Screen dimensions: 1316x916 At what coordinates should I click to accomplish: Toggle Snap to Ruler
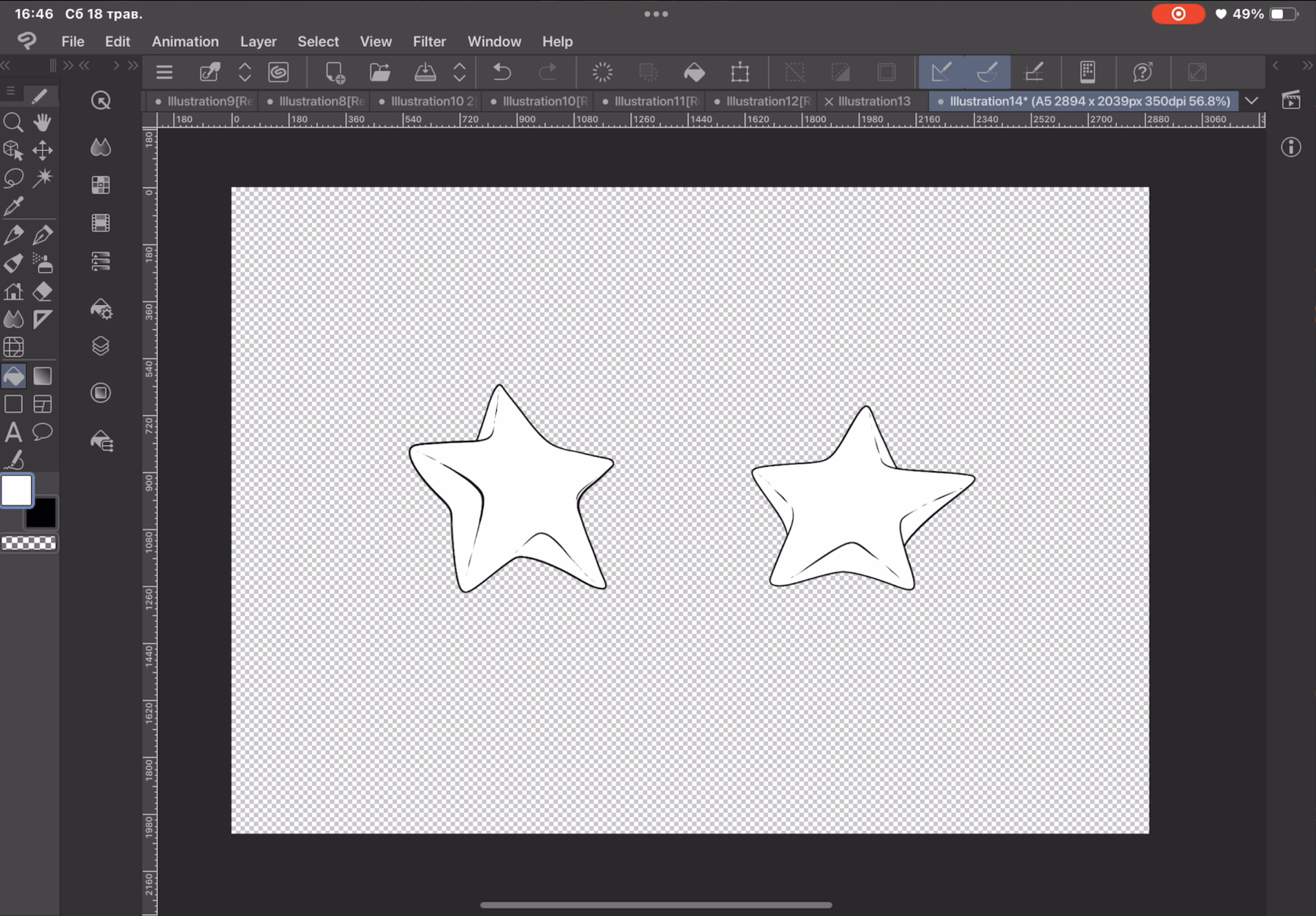941,72
